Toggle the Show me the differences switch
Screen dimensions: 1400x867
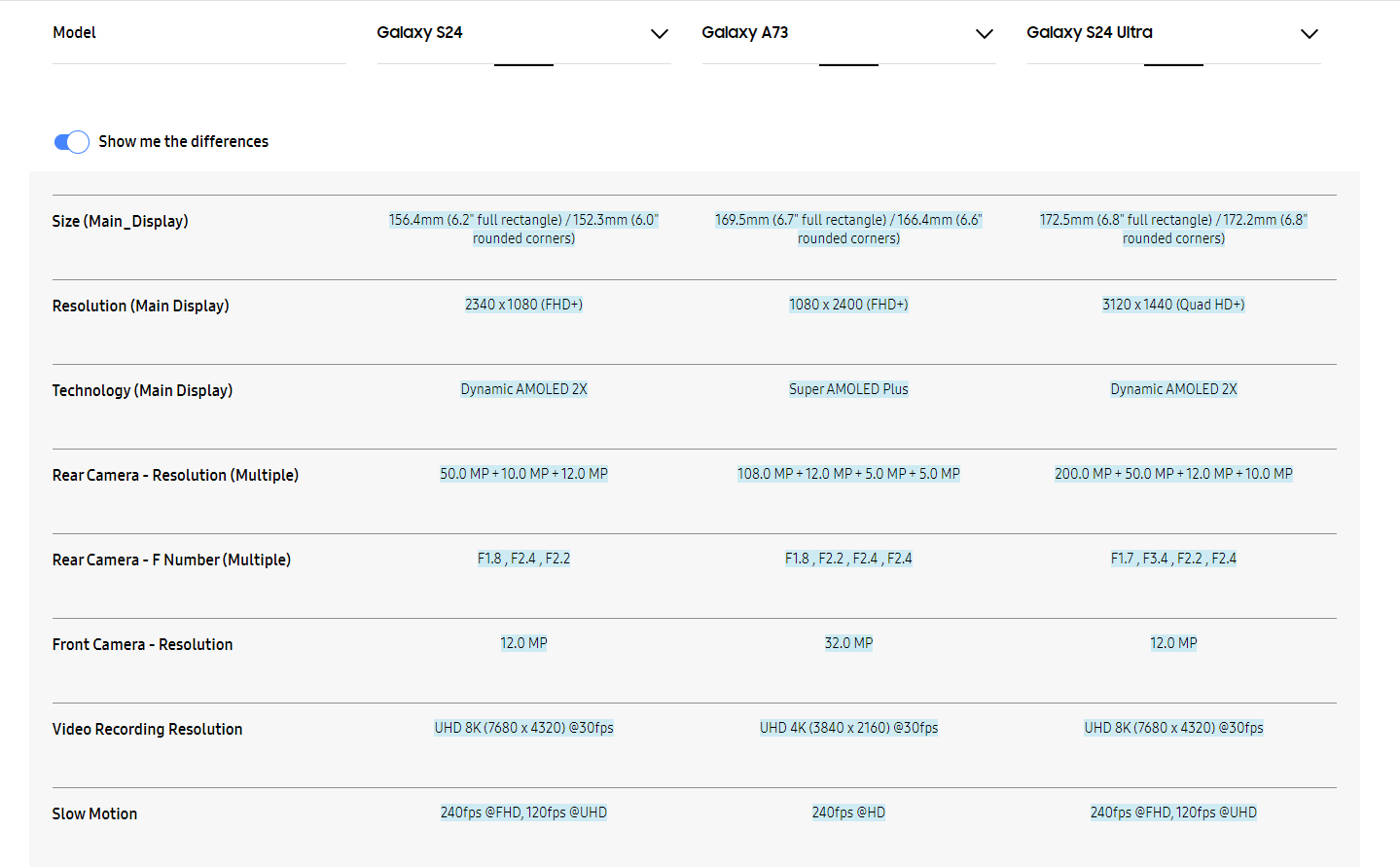(x=71, y=142)
